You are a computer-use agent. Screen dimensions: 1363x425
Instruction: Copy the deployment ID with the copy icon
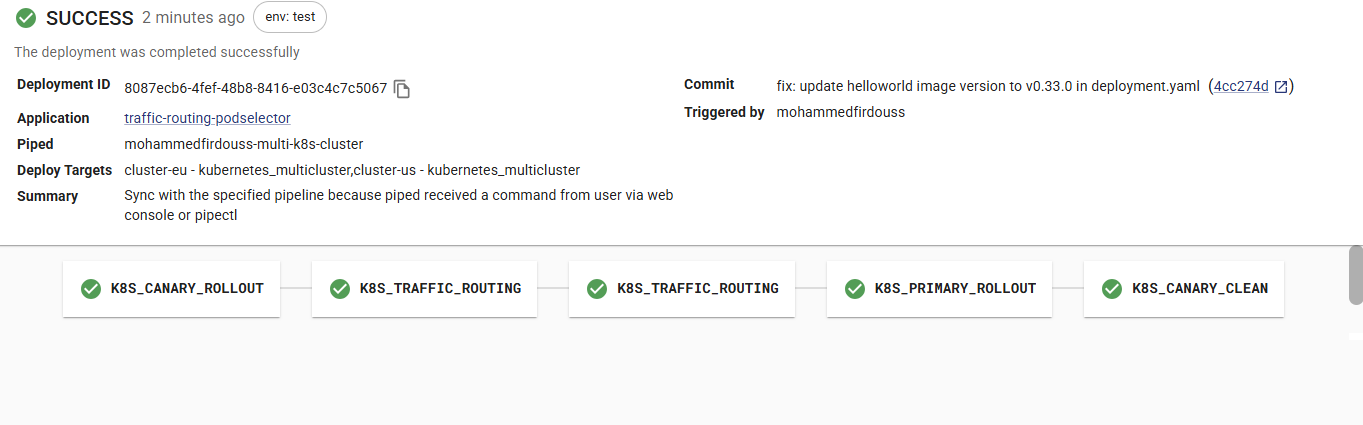tap(402, 89)
